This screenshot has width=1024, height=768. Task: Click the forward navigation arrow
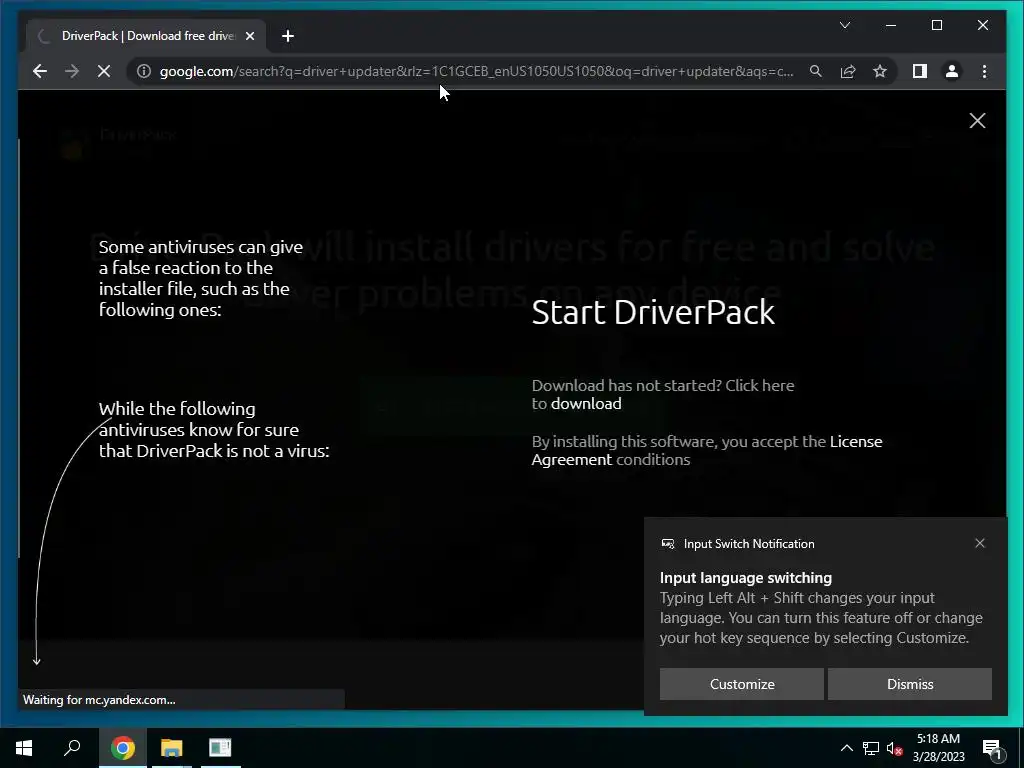point(72,71)
